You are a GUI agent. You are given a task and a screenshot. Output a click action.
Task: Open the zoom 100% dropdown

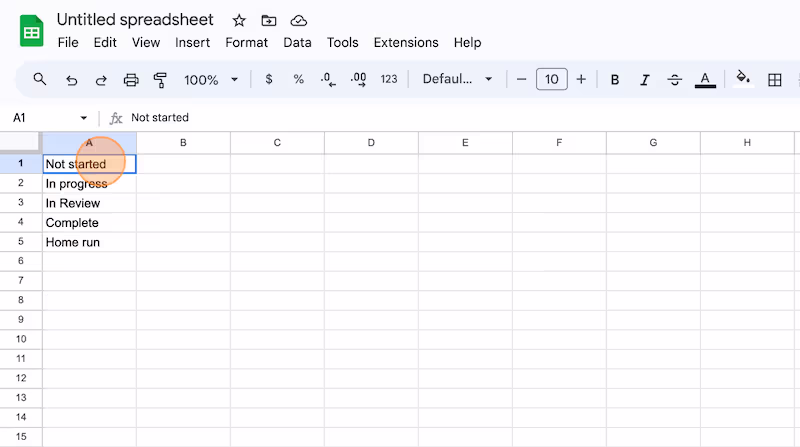pos(211,80)
